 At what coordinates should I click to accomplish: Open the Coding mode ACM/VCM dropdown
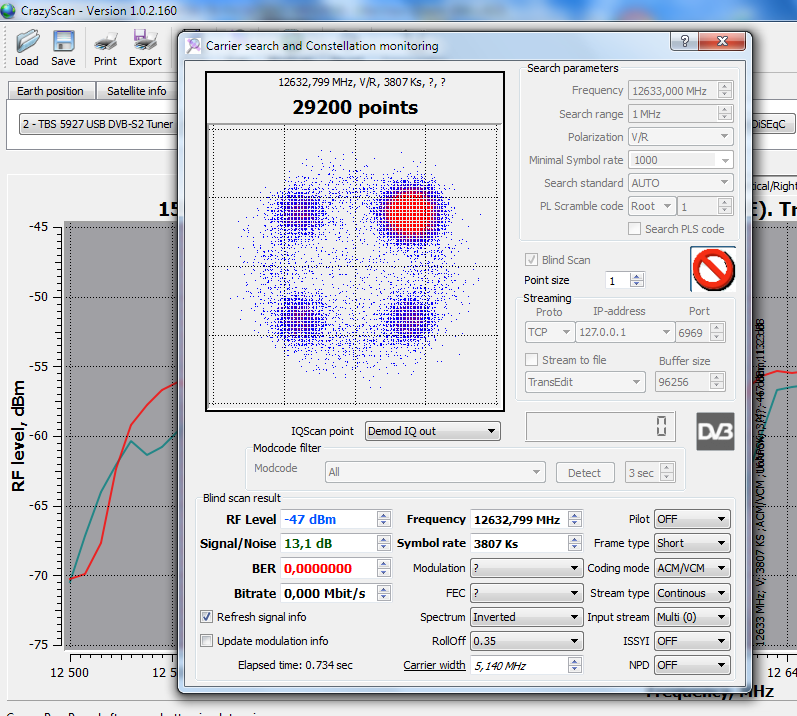(x=692, y=568)
